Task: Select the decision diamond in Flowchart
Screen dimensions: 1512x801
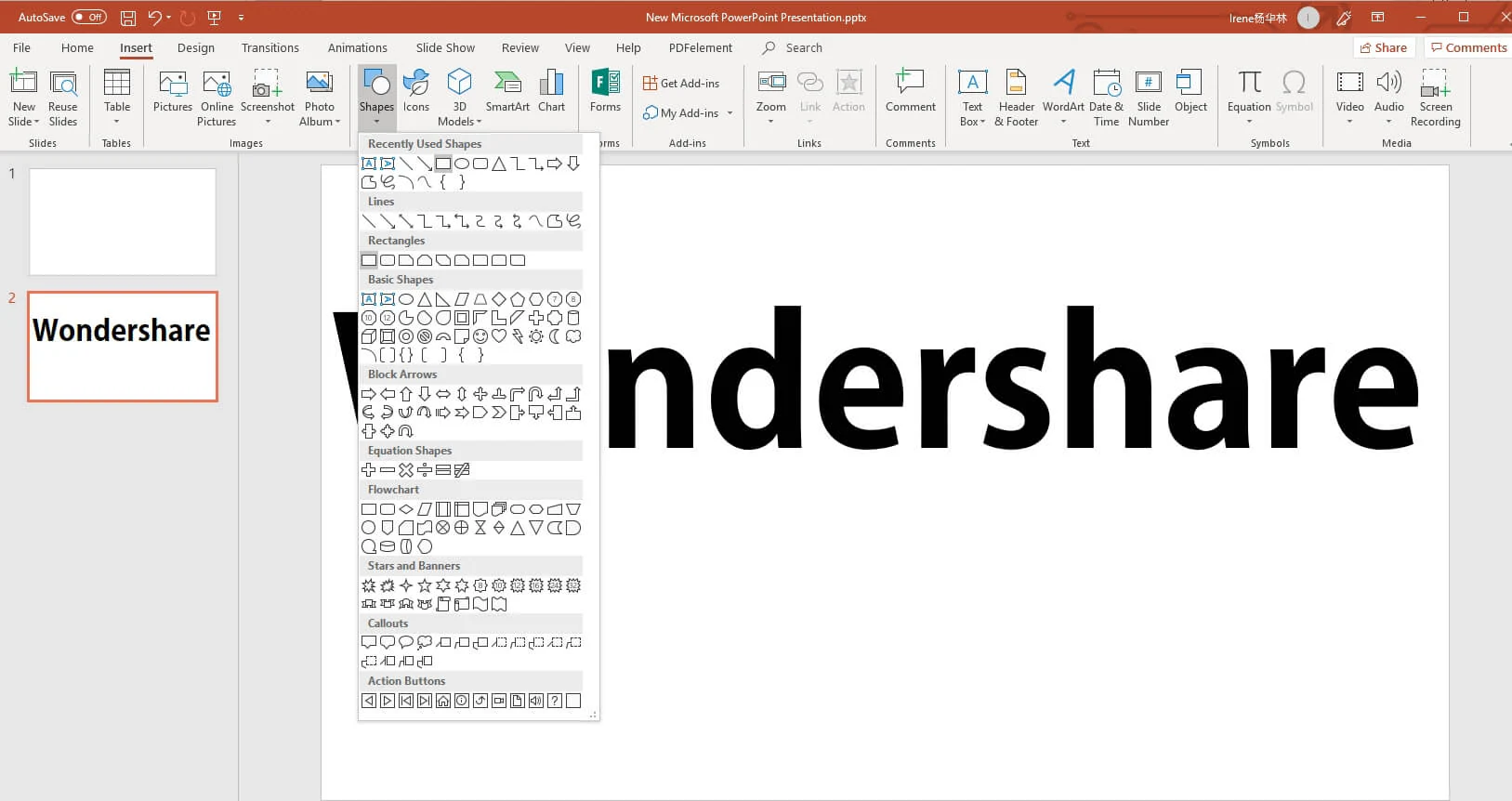Action: 406,509
